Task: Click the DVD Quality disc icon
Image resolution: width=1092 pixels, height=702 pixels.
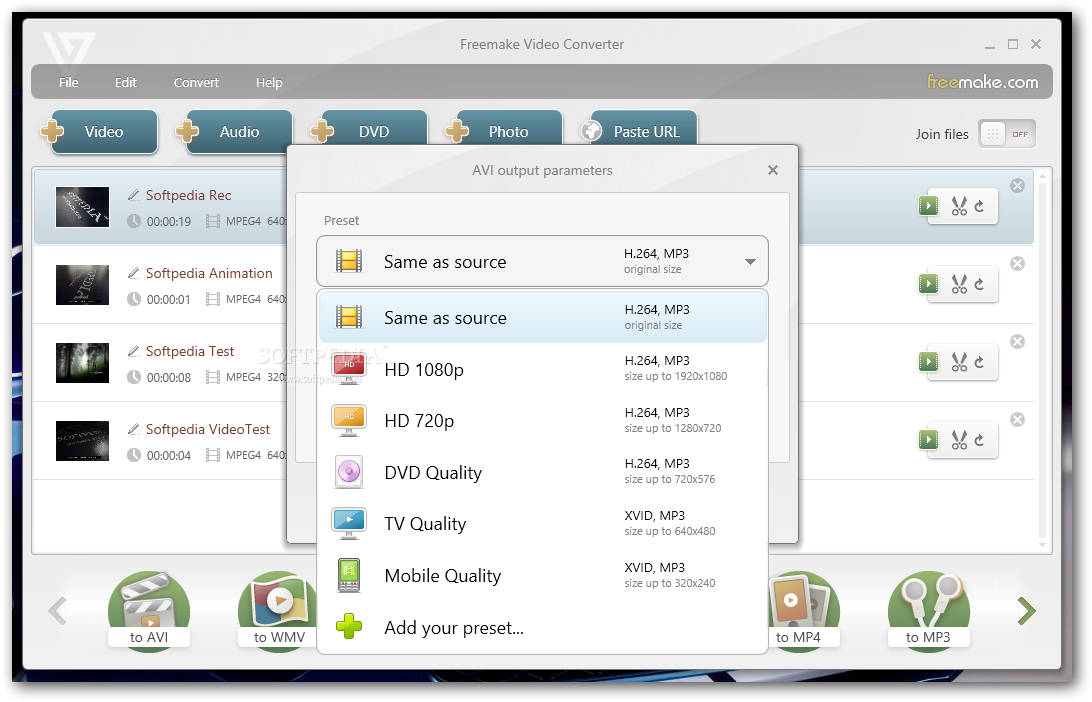Action: coord(349,472)
